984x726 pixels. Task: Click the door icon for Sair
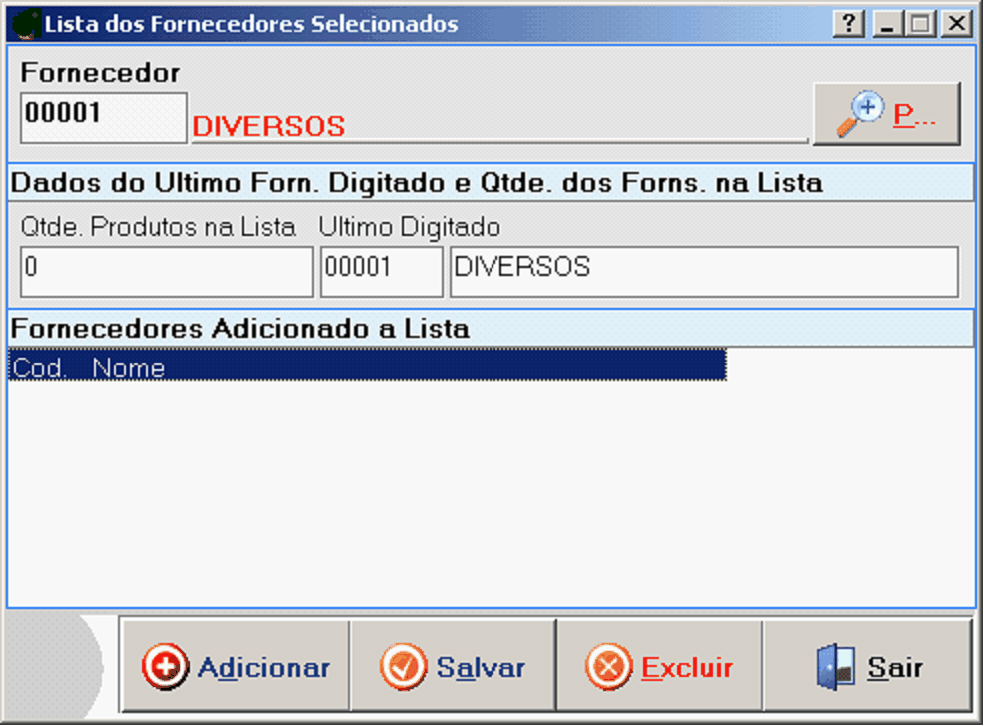tap(837, 667)
